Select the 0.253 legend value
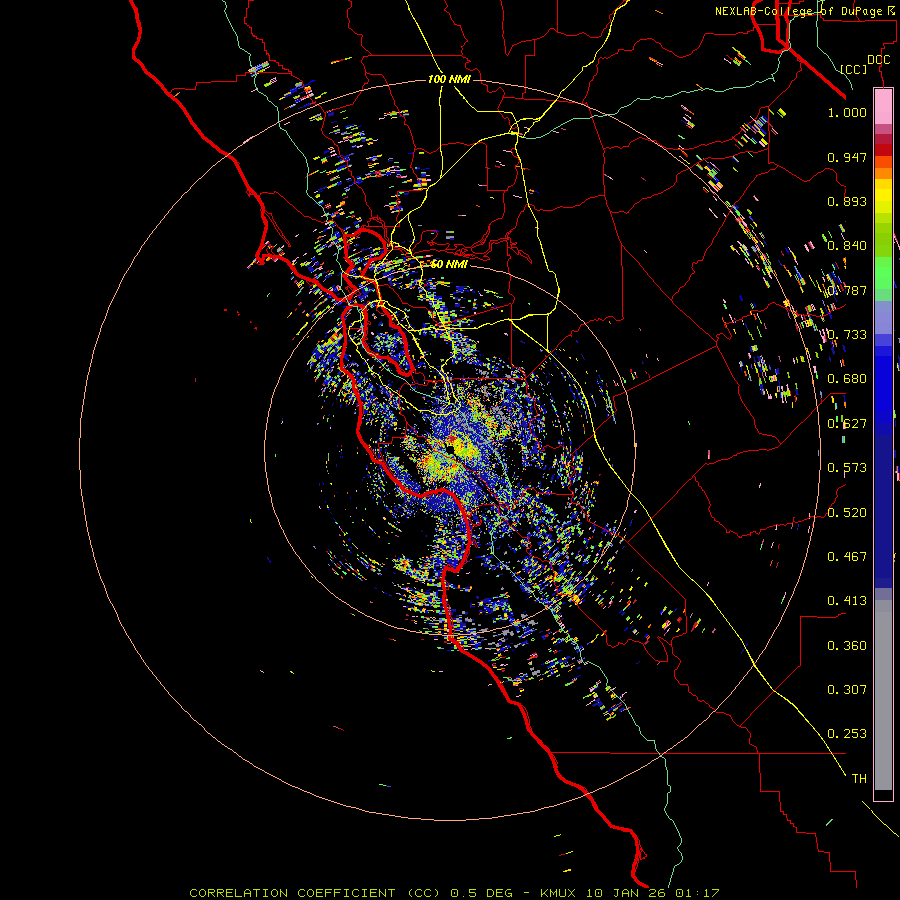This screenshot has width=900, height=900. click(847, 734)
